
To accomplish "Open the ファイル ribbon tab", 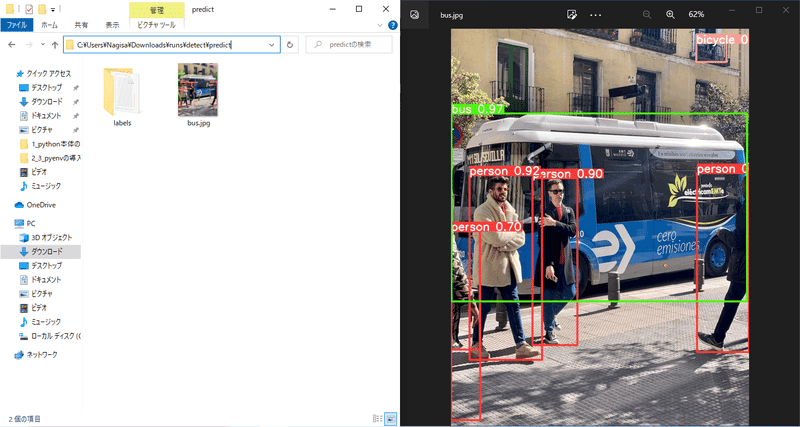I will coord(16,24).
